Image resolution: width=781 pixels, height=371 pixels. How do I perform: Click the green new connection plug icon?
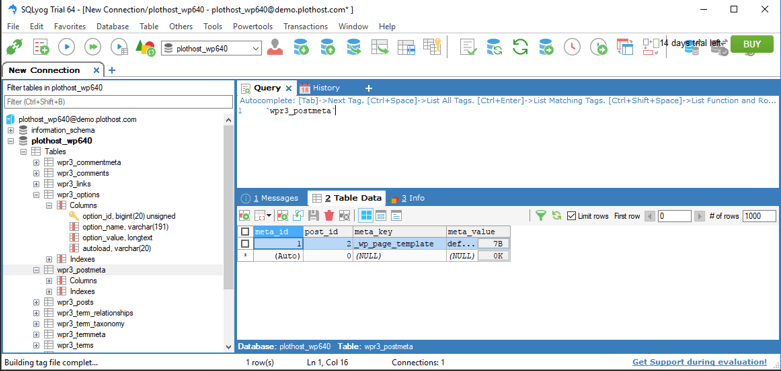point(14,47)
